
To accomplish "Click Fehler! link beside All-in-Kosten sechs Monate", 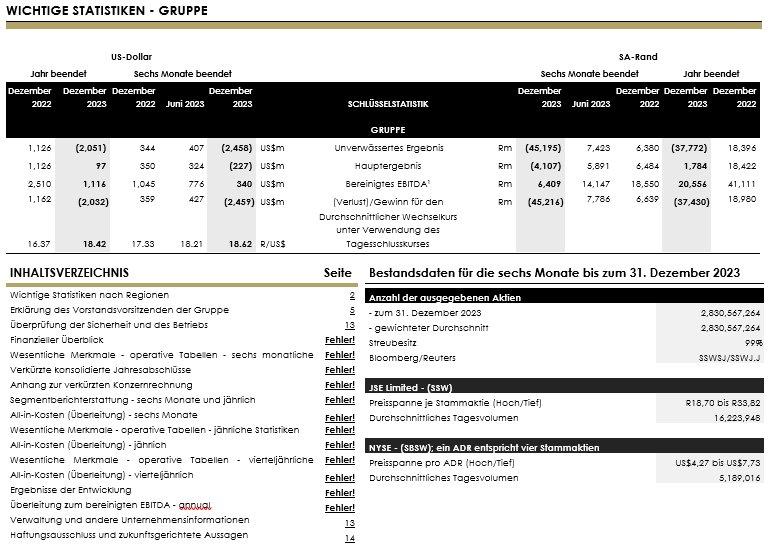I will coord(340,418).
